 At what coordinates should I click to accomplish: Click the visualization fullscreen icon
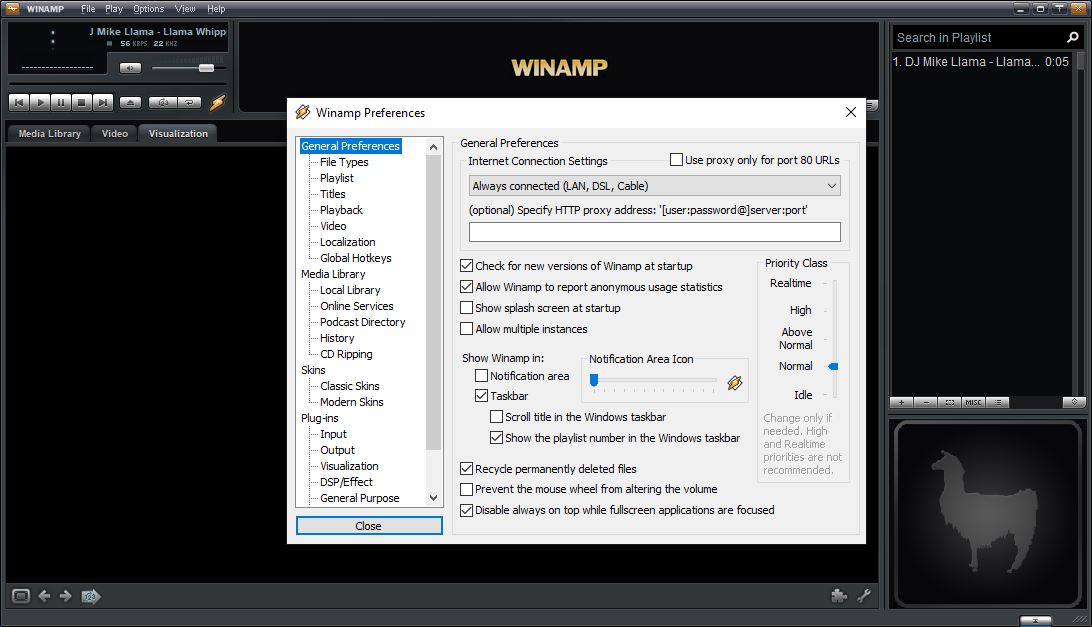pyautogui.click(x=21, y=596)
